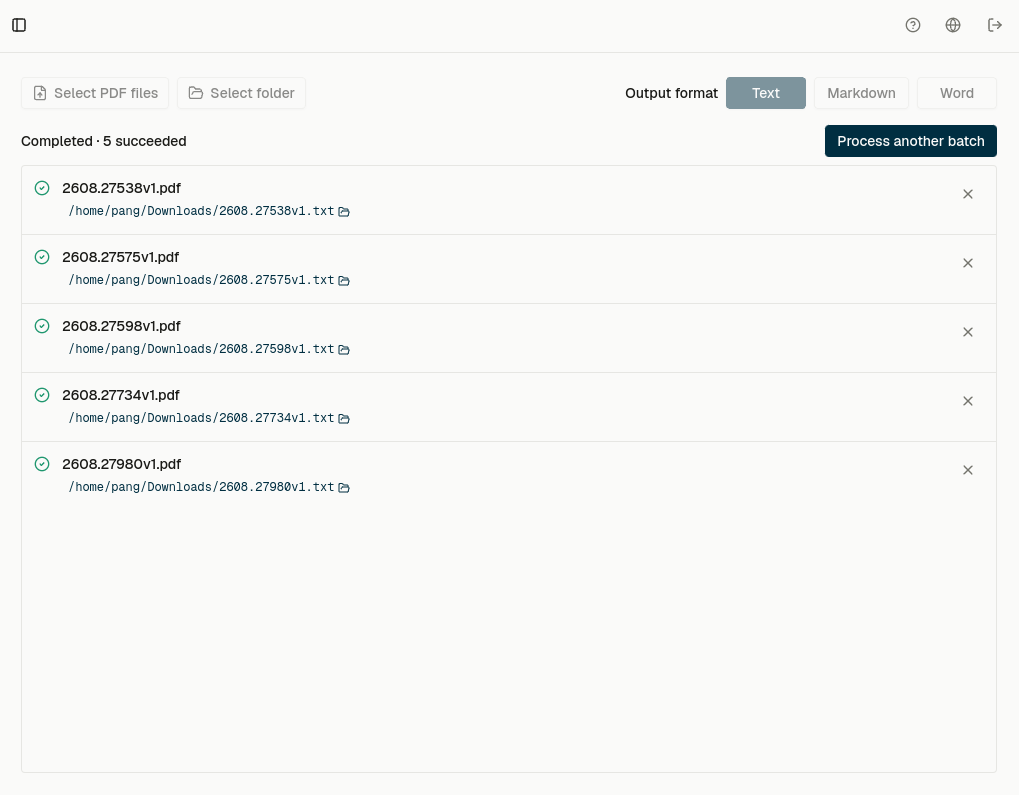Remove 2608.27538v1.pdf from the list
Viewport: 1019px width, 795px height.
pyautogui.click(x=968, y=194)
